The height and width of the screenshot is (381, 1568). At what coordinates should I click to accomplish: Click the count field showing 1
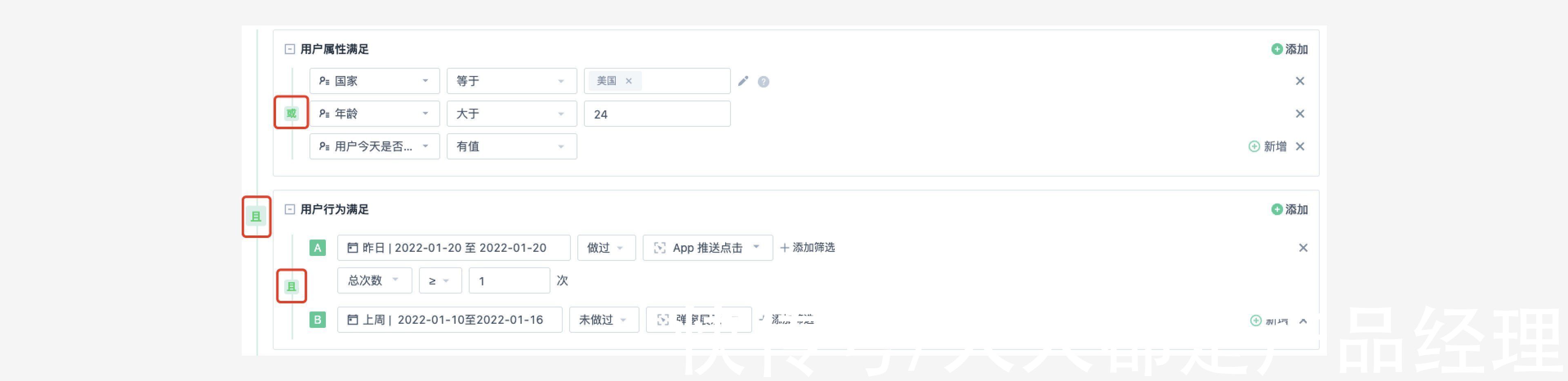tap(509, 280)
